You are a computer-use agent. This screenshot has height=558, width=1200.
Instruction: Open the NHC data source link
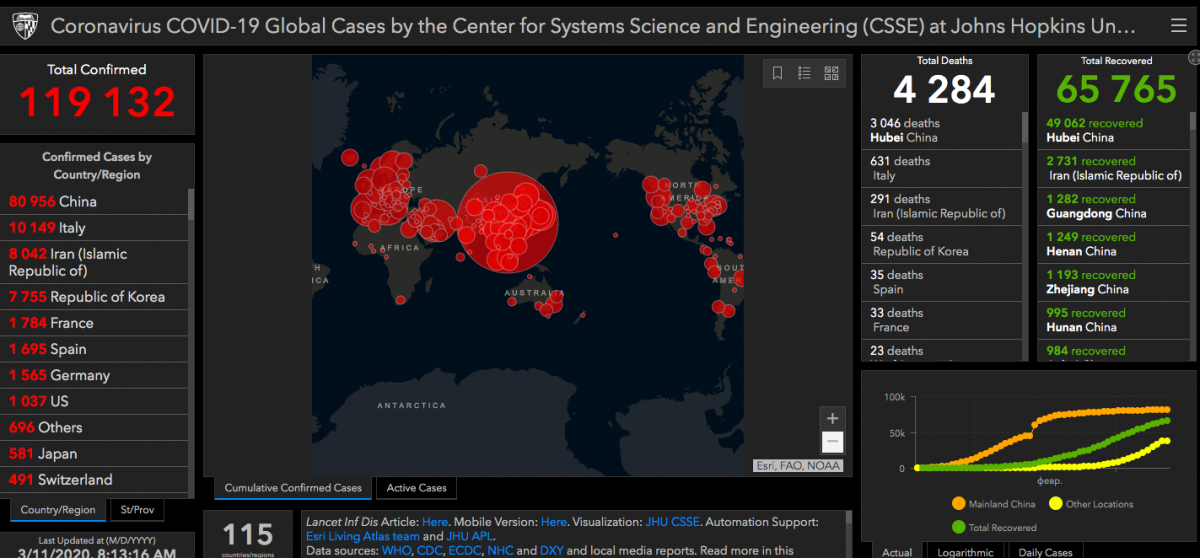[500, 551]
